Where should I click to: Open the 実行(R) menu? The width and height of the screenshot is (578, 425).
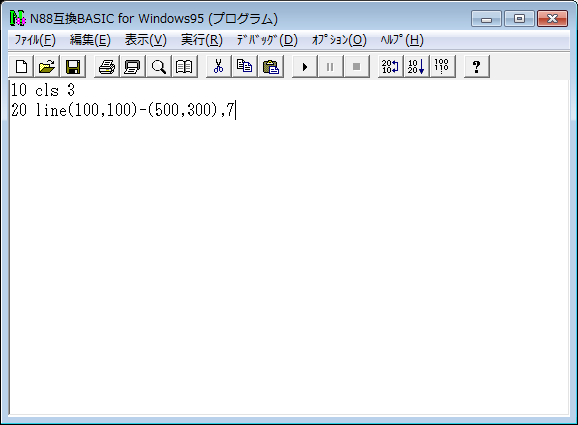[202, 40]
